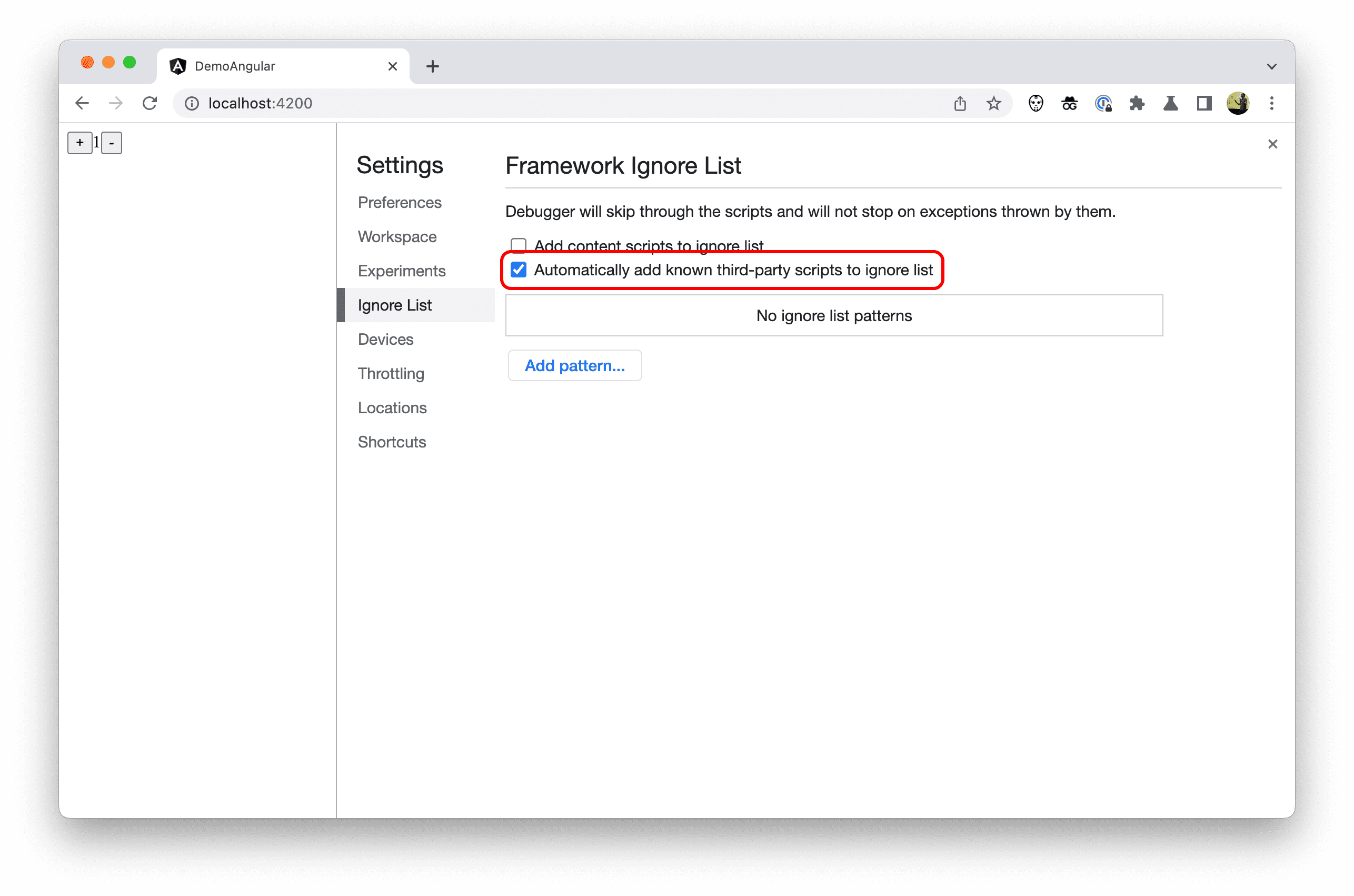Click the Throttling settings option

391,373
